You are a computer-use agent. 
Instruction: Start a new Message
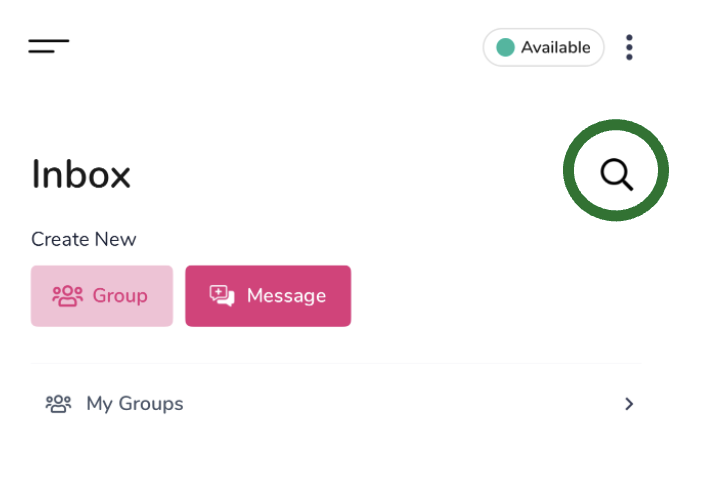point(268,296)
